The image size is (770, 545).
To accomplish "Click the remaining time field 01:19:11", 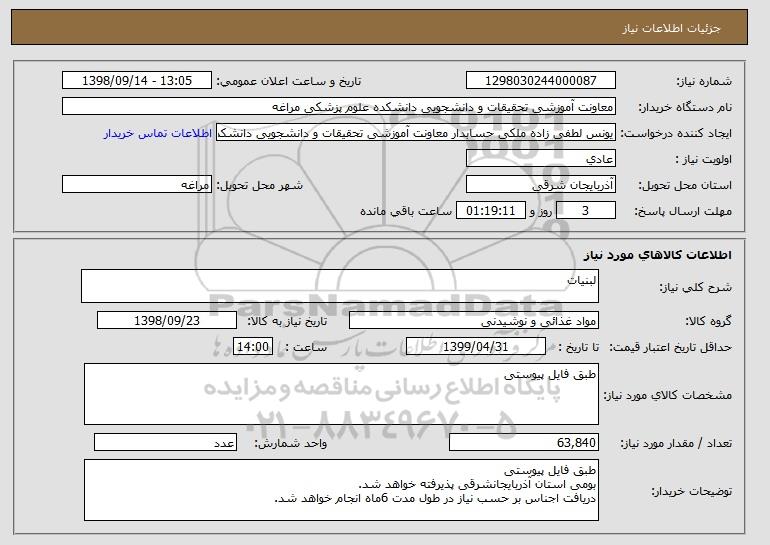I will 491,211.
